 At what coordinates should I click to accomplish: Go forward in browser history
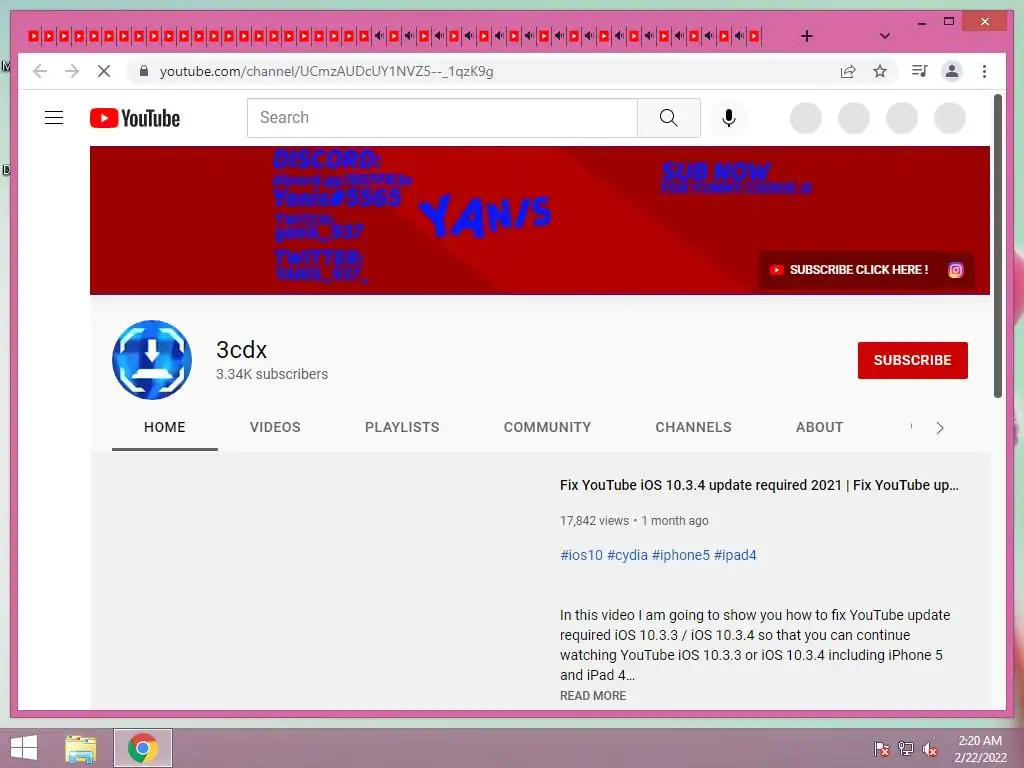72,71
